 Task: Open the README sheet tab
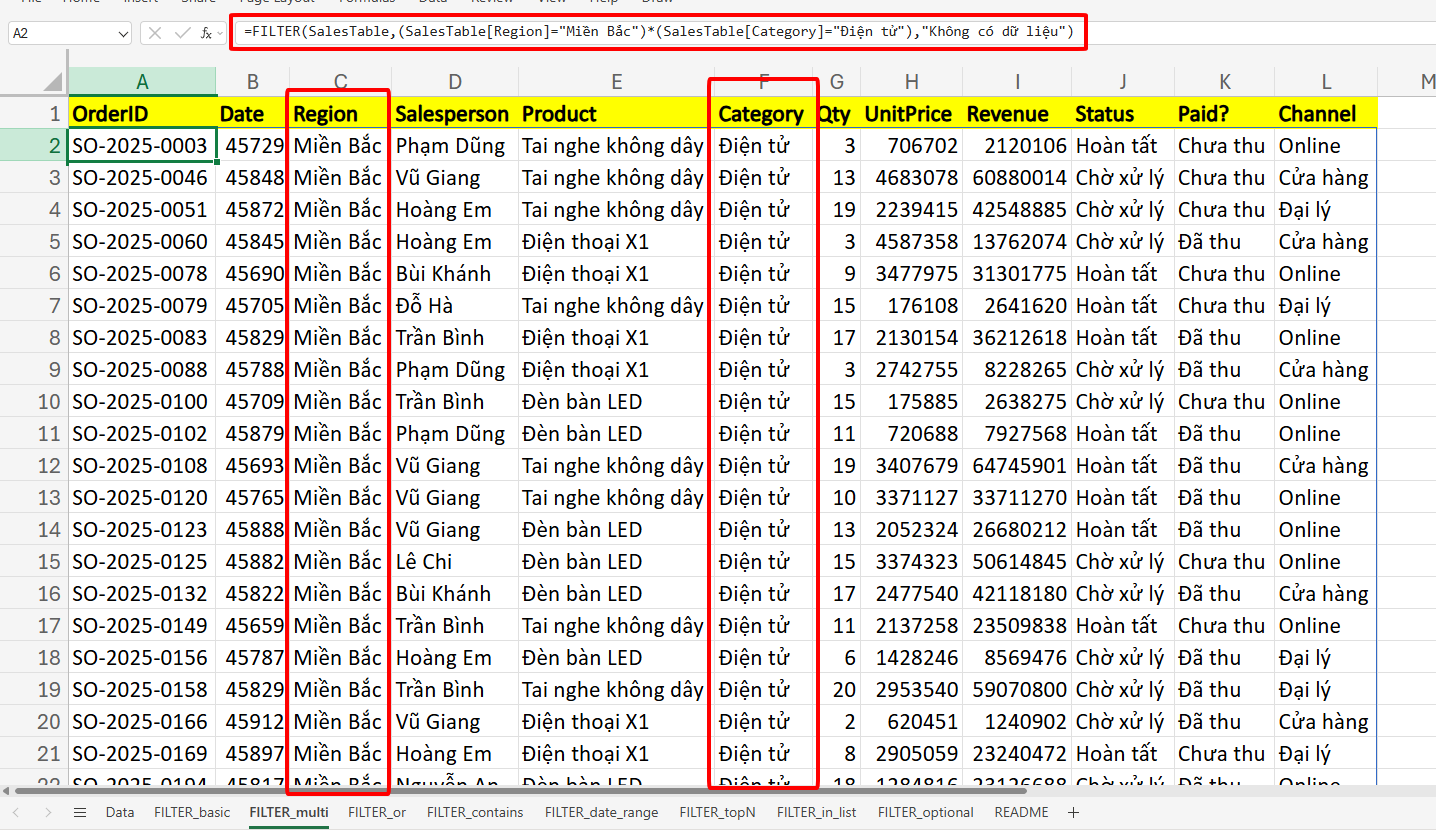point(1022,813)
